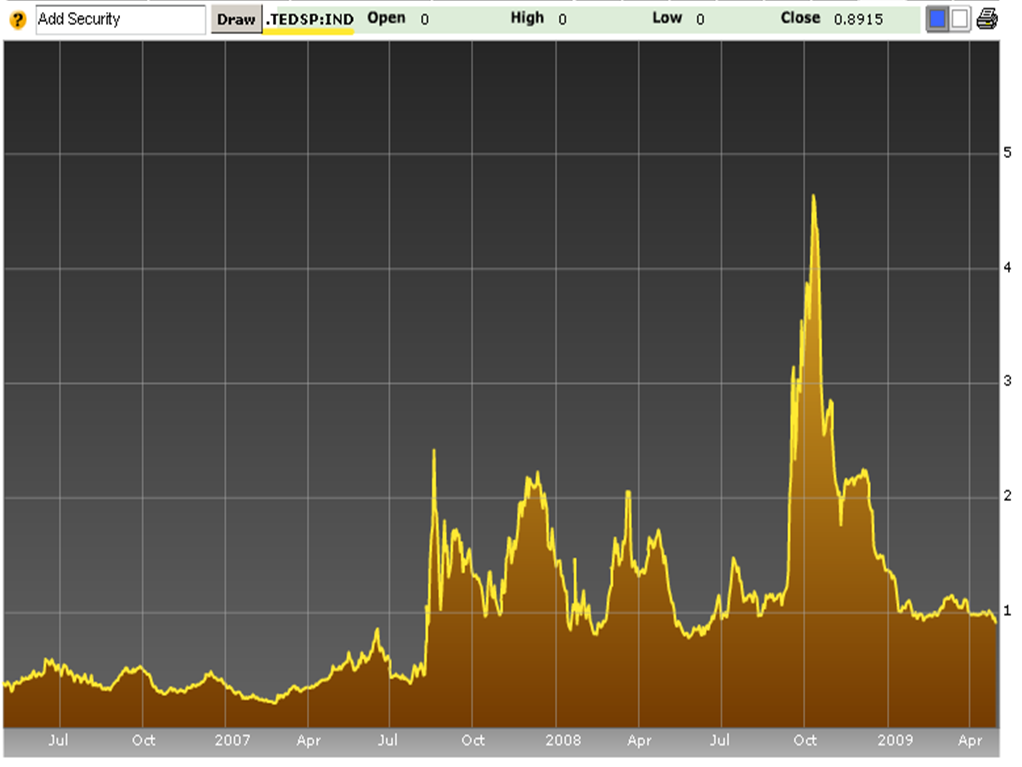Click the Close label in the quote bar
This screenshot has height=767, width=1022.
coord(800,18)
